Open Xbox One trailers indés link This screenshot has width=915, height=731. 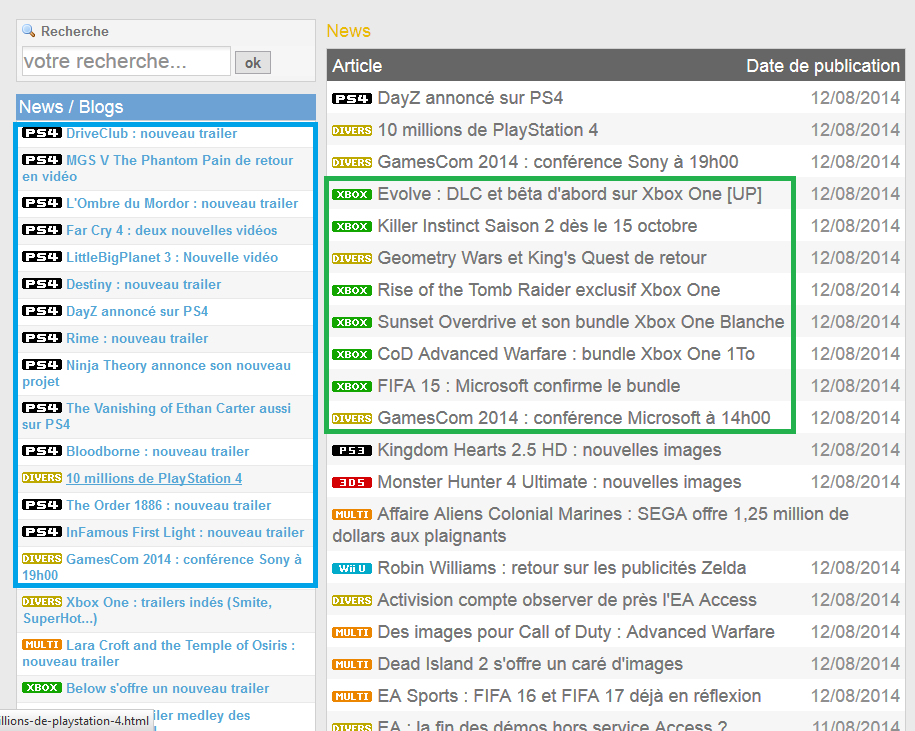click(147, 610)
